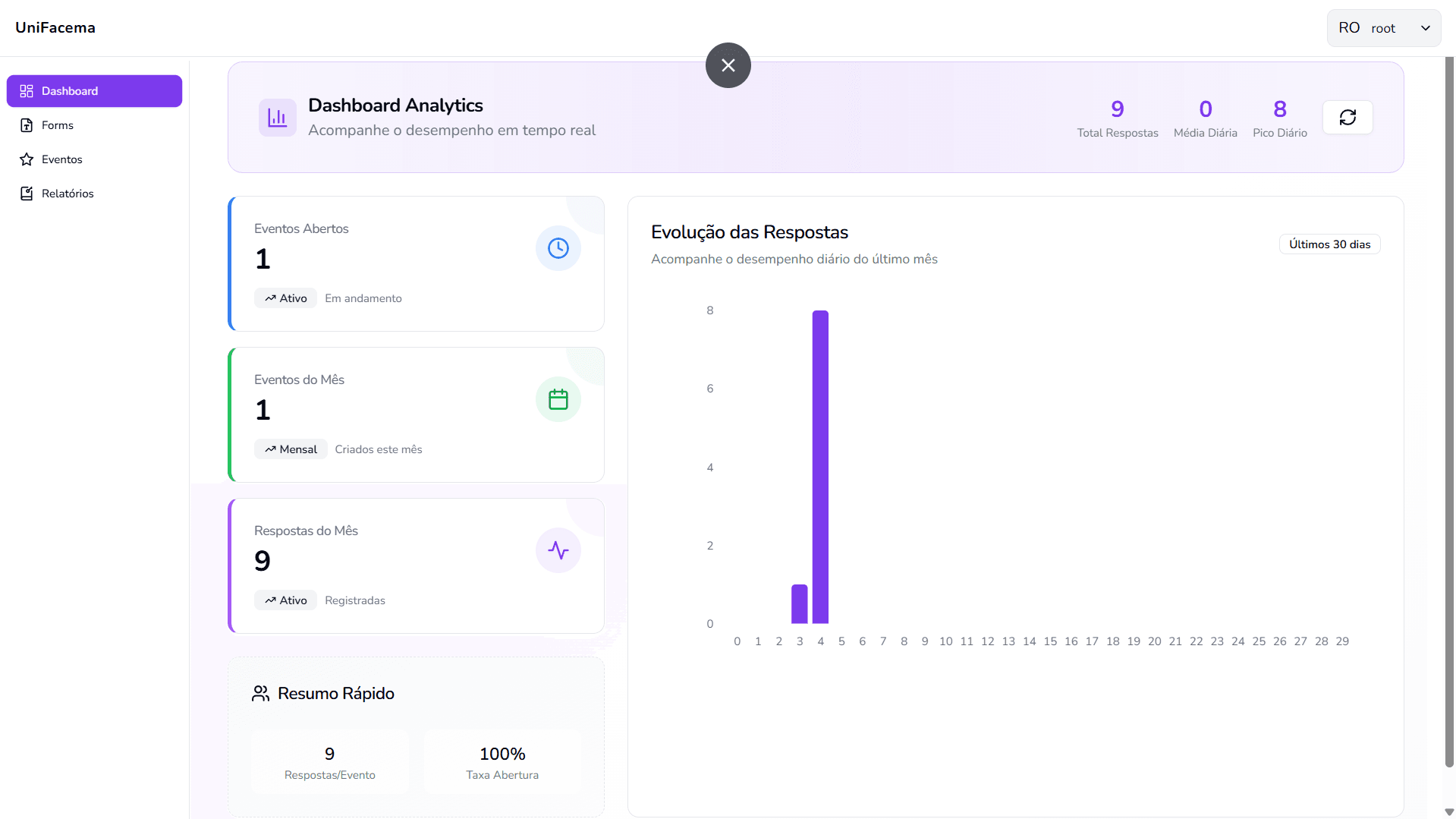Click the users icon next to Resumo Rápido
The height and width of the screenshot is (819, 1456).
pyautogui.click(x=260, y=694)
